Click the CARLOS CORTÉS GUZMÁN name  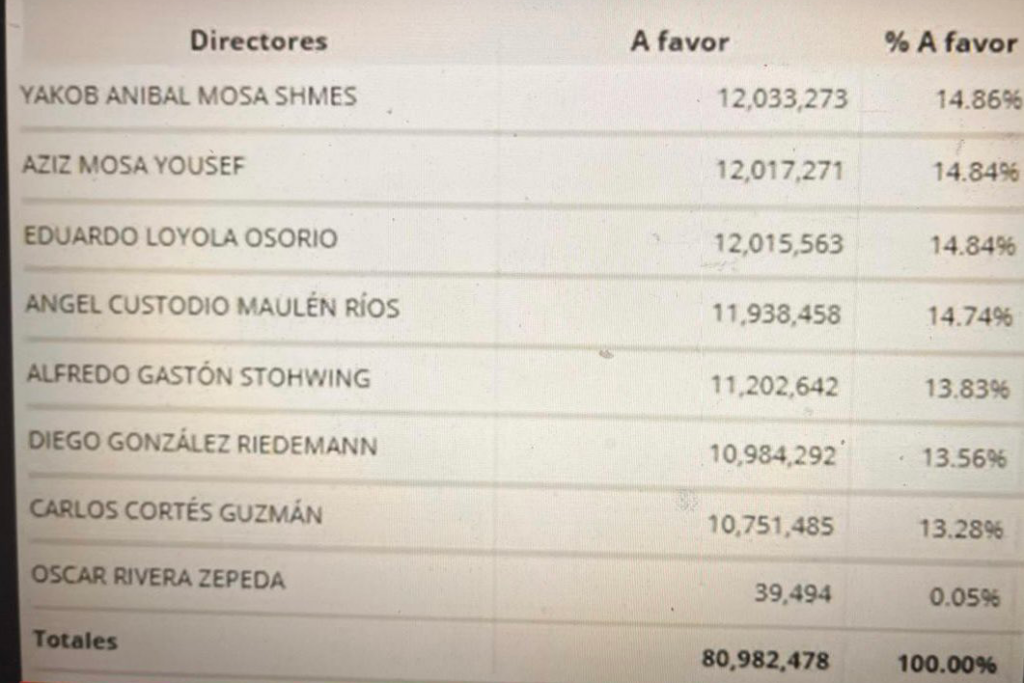click(x=176, y=511)
